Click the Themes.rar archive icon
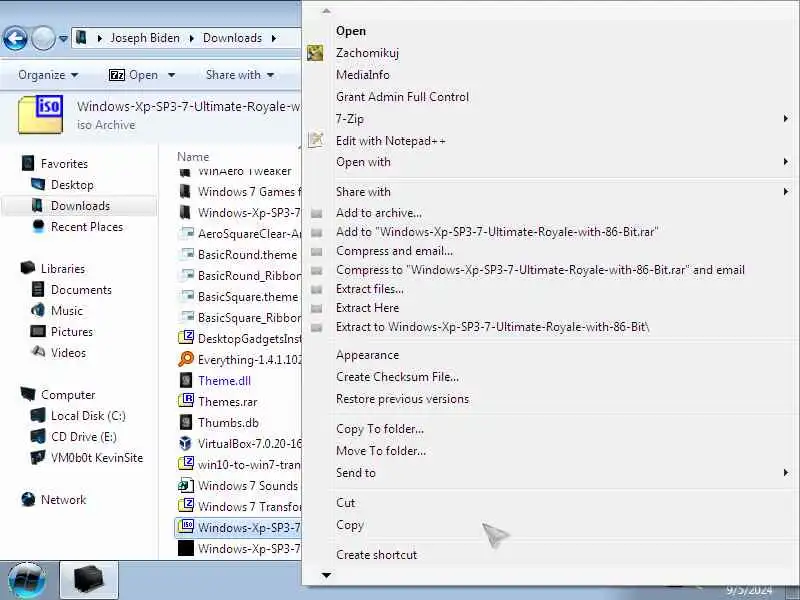This screenshot has width=800, height=600. pyautogui.click(x=186, y=401)
